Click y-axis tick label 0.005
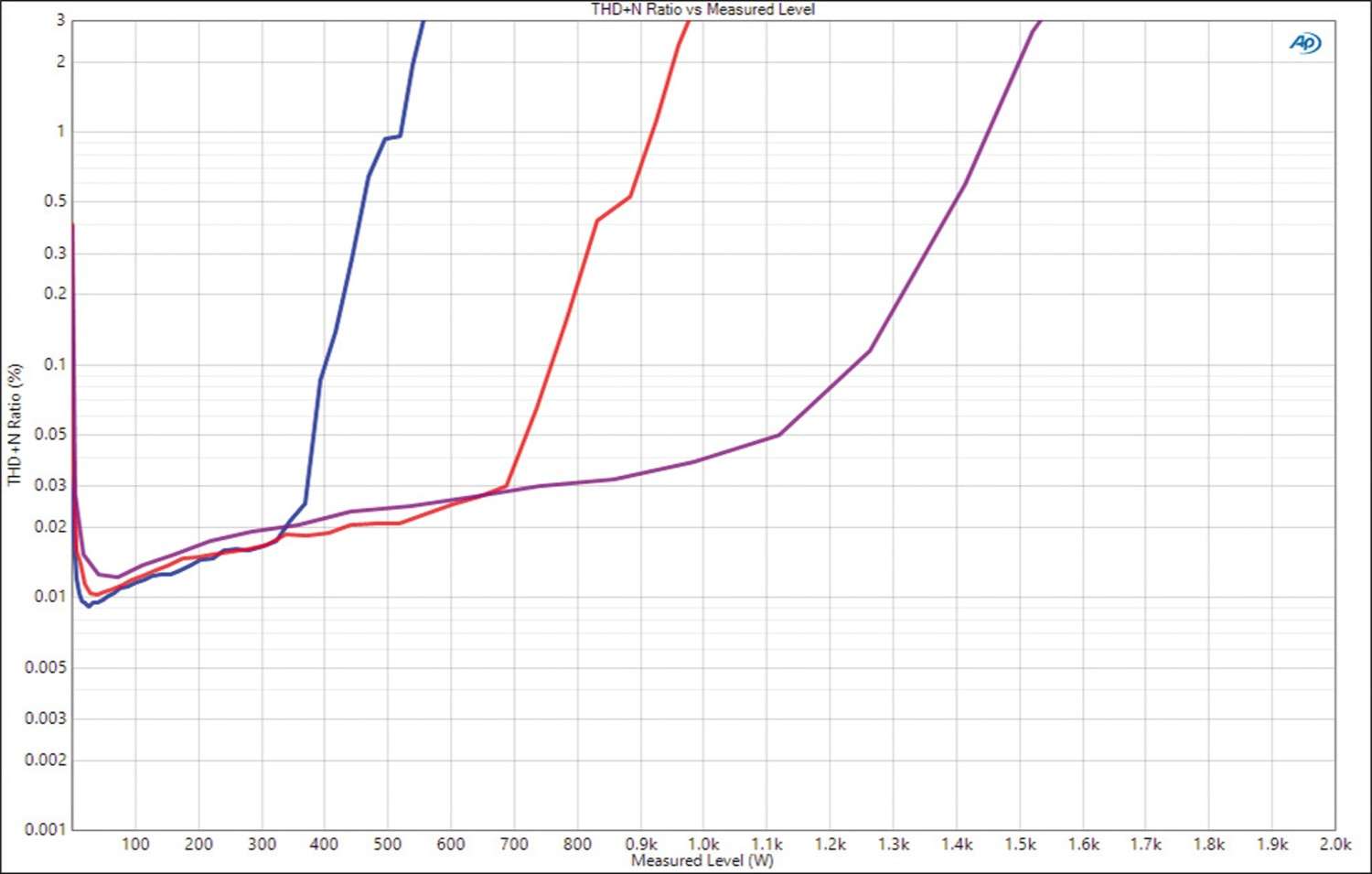1372x874 pixels. (46, 666)
